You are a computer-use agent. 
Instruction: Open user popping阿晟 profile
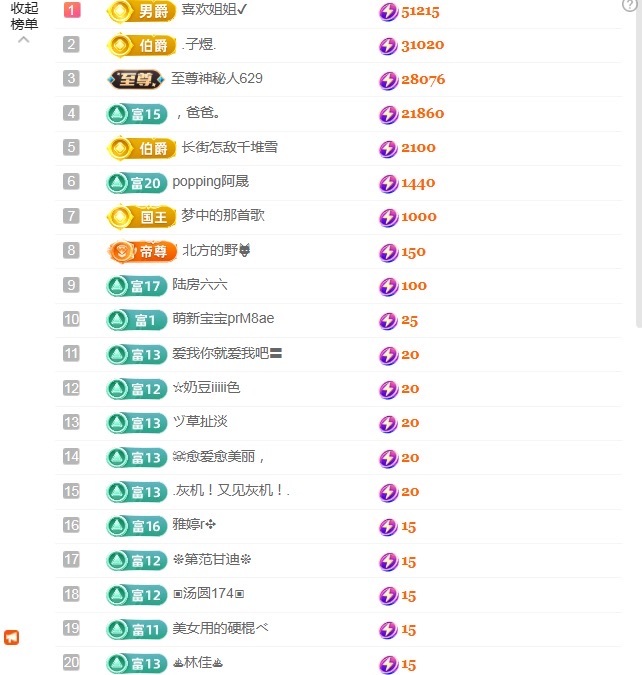coord(211,182)
